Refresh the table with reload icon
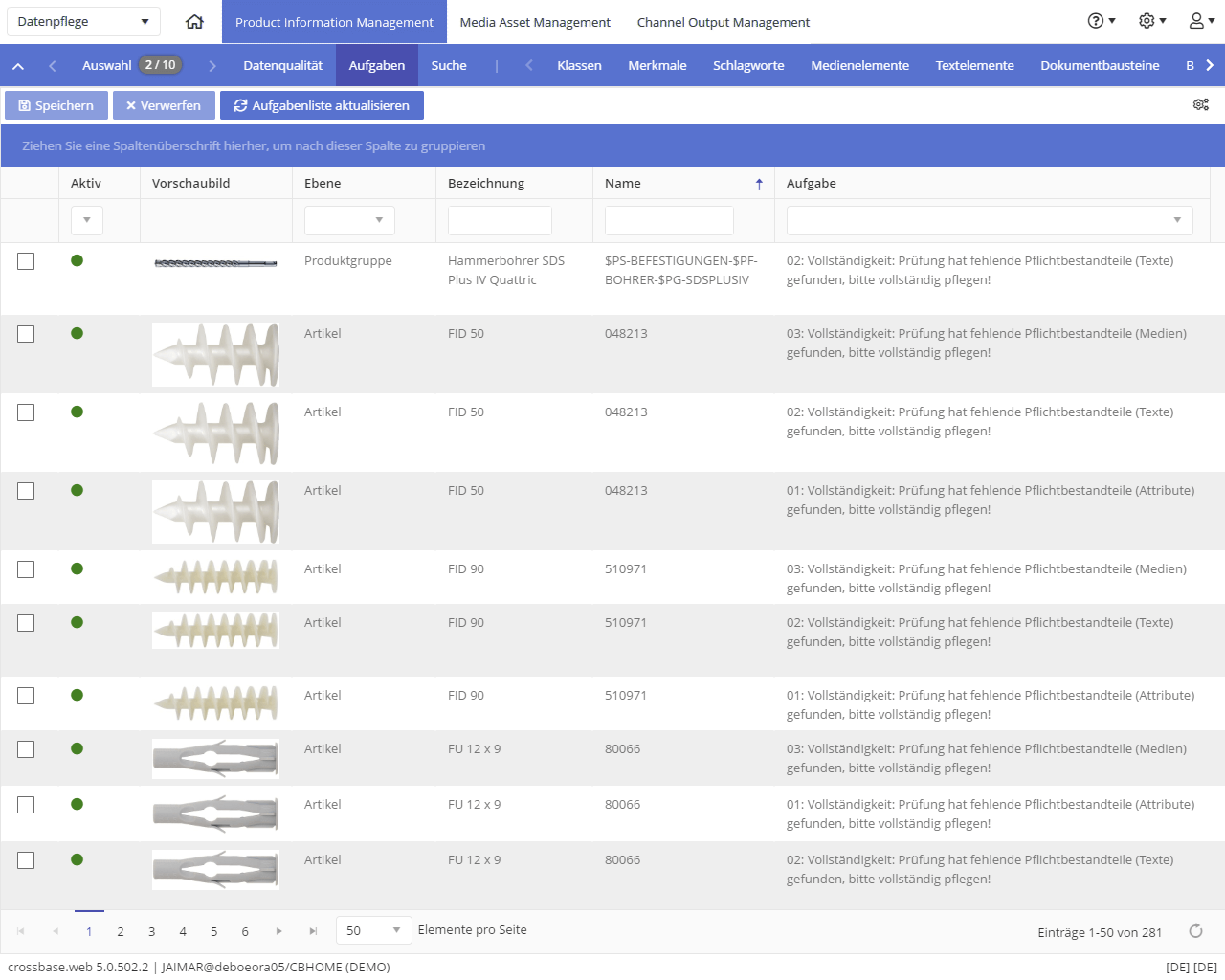Screen dimensions: 1225x980 (1195, 931)
